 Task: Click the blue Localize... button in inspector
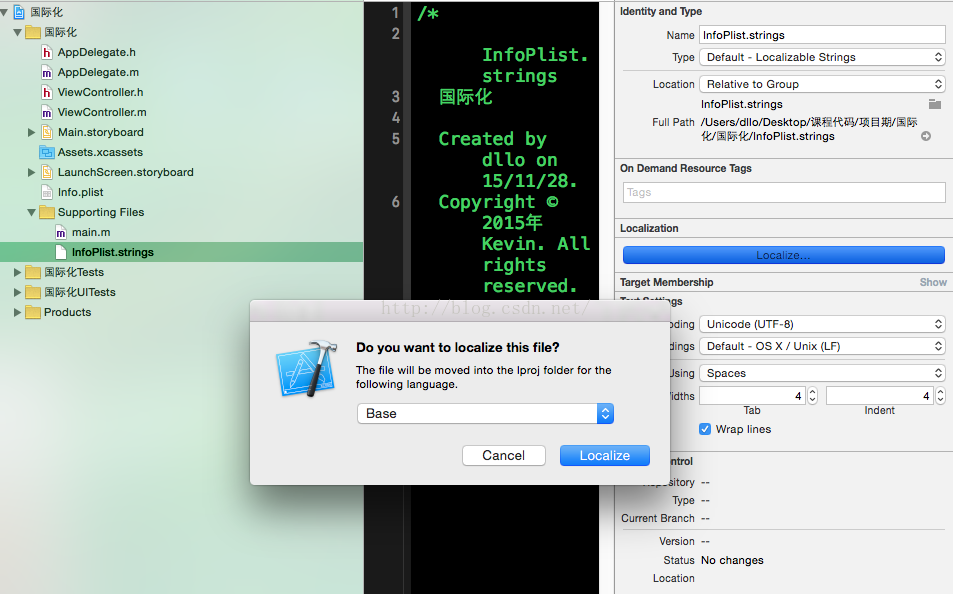tap(783, 255)
